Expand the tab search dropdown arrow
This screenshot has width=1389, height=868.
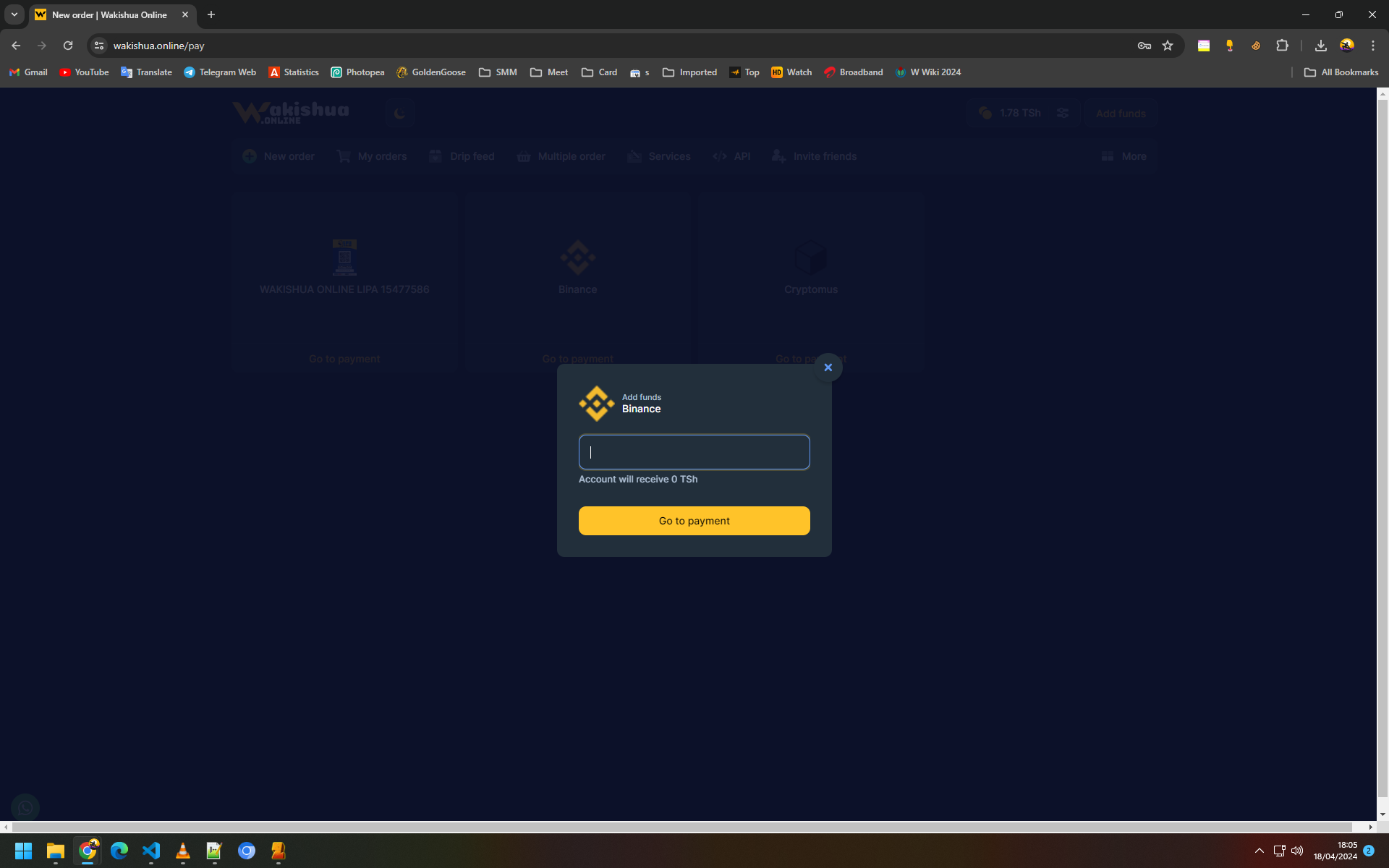(14, 14)
